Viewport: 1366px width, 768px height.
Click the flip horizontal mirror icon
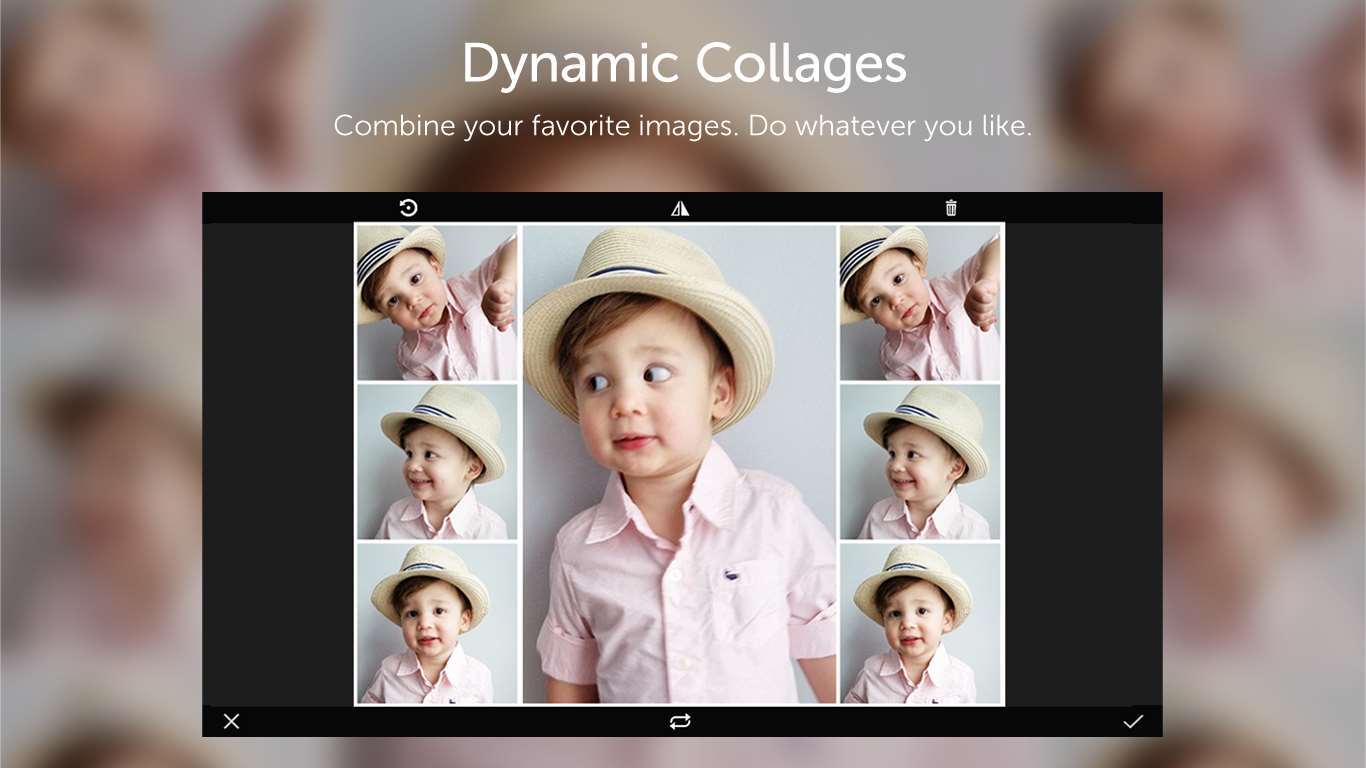680,208
